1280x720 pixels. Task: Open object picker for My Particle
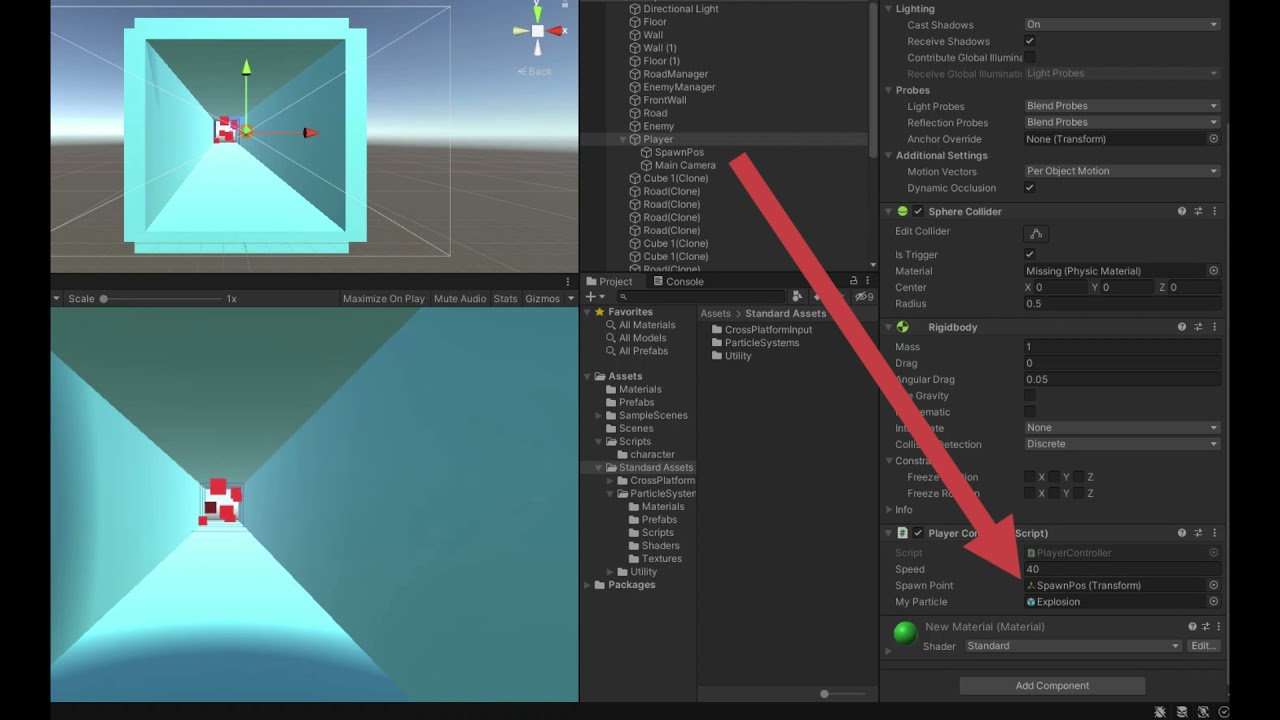point(1213,602)
